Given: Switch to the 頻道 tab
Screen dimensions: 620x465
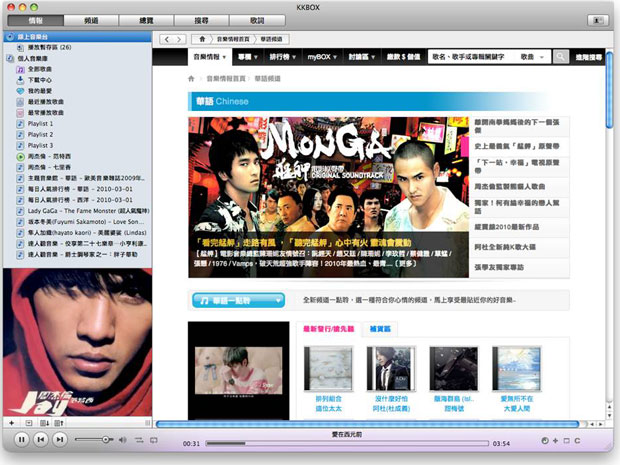Looking at the screenshot, I should [x=91, y=19].
